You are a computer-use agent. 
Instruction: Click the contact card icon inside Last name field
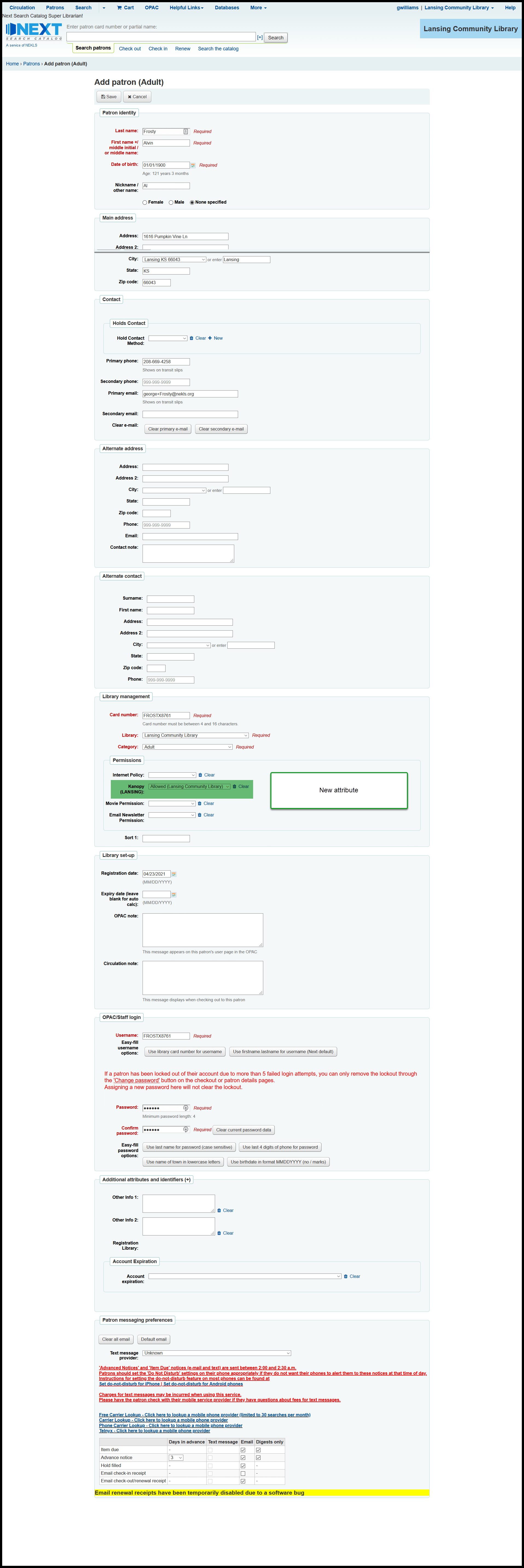[x=186, y=131]
